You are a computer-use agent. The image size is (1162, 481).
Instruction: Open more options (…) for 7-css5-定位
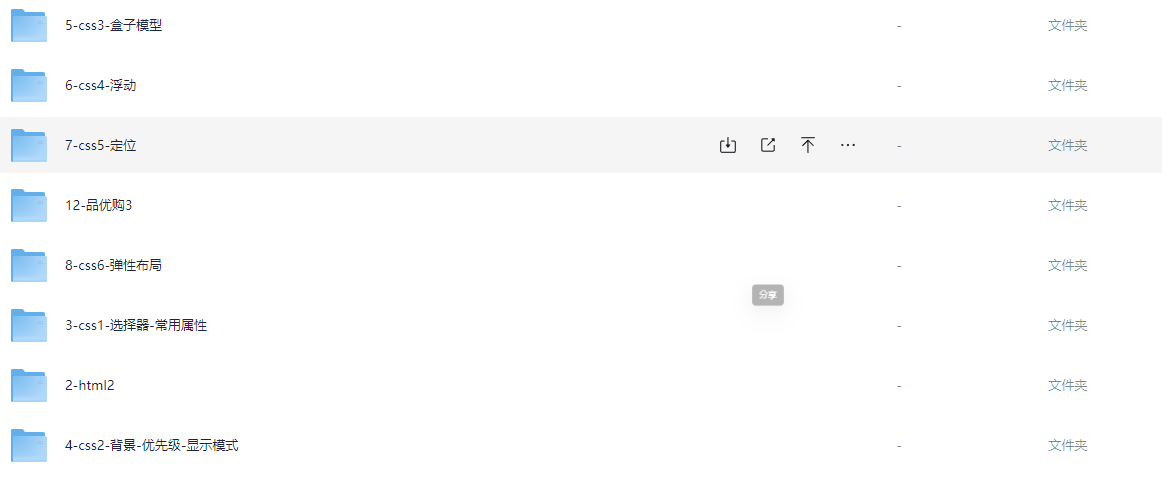848,145
